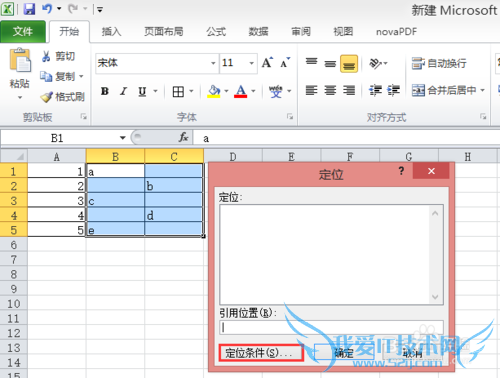This screenshot has width=500, height=378.
Task: Activate the Format Painter 格式刷
Action: (x=62, y=97)
